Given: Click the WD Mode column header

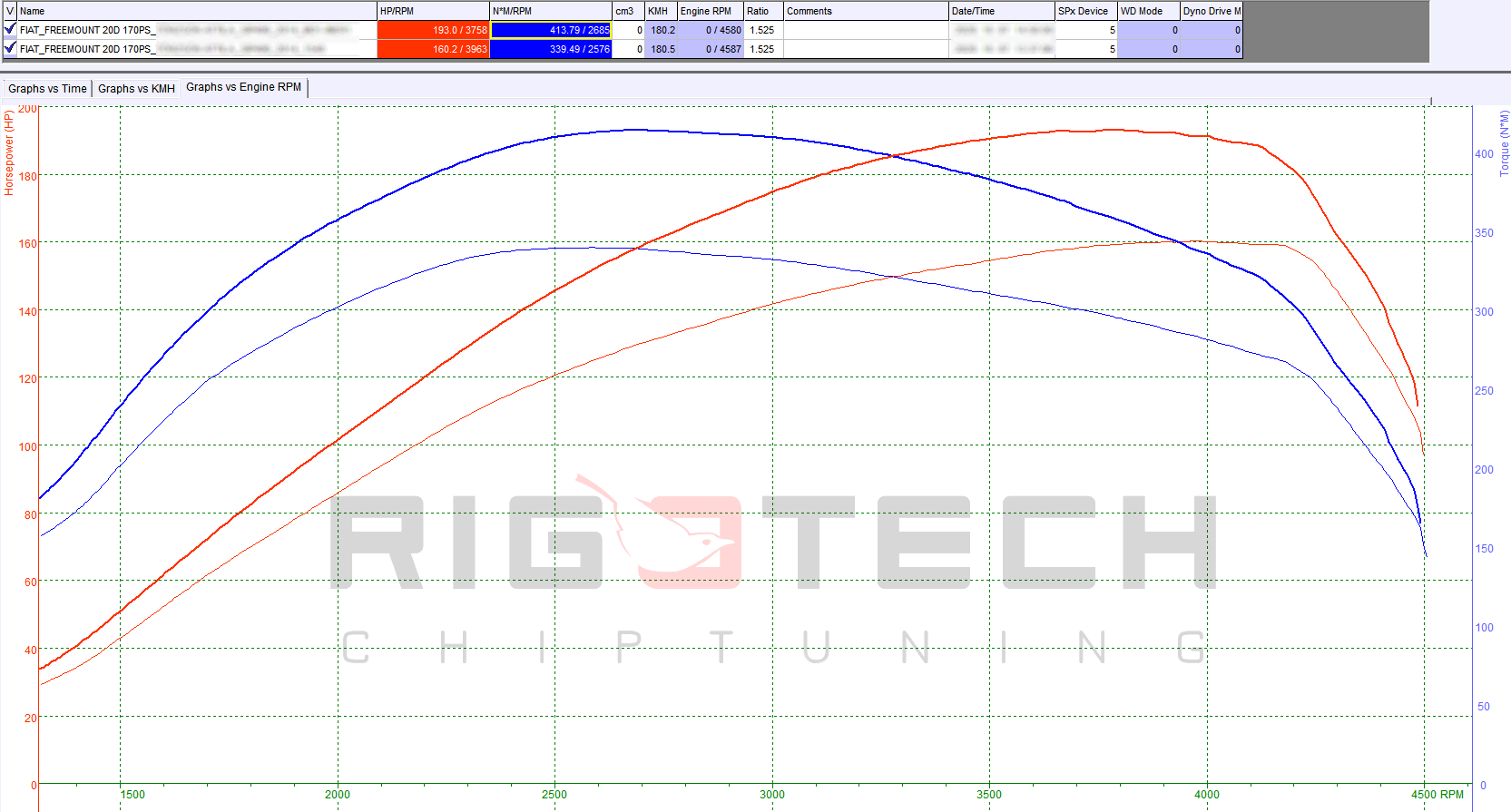Looking at the screenshot, I should [1149, 11].
